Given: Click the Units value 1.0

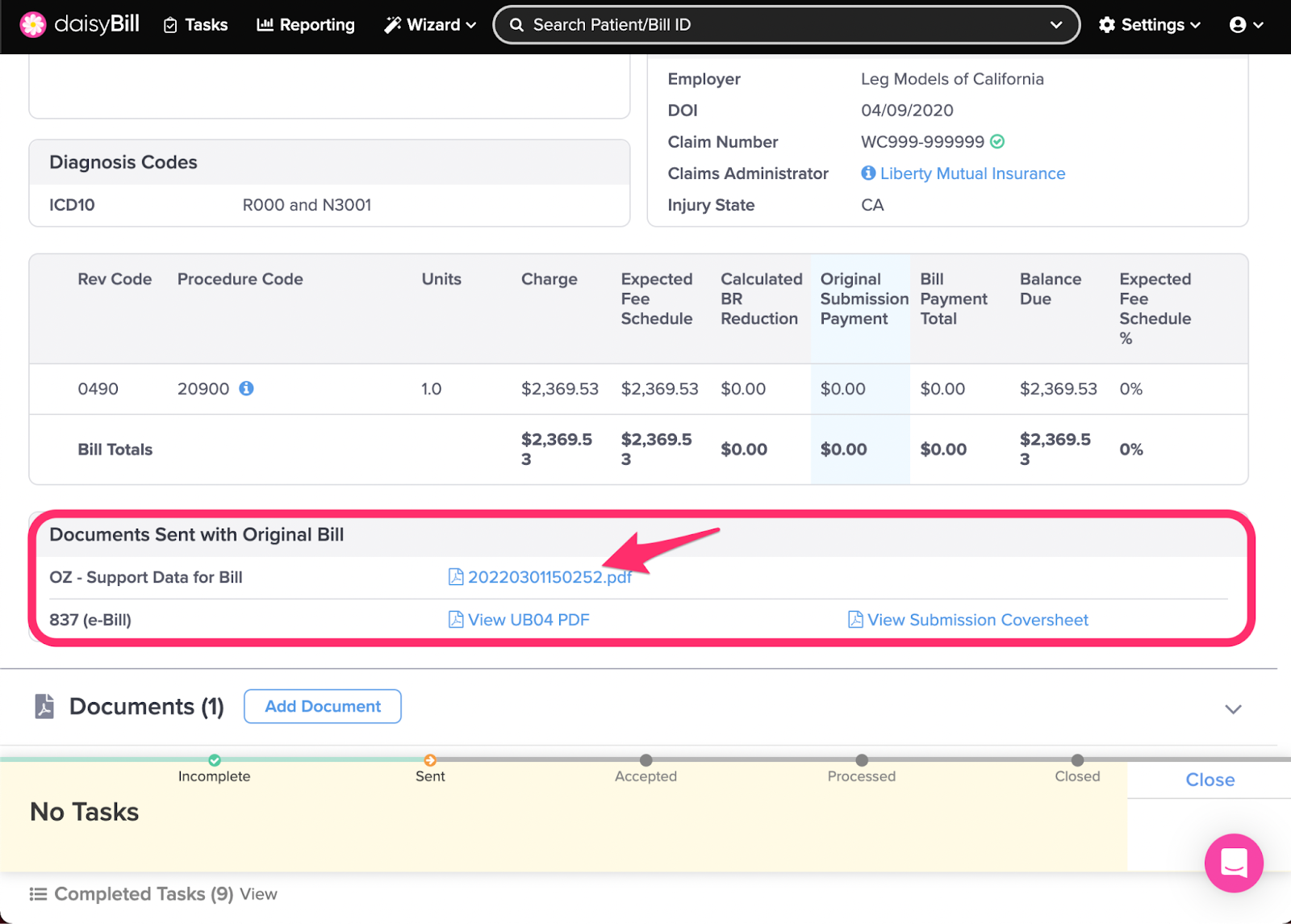Looking at the screenshot, I should [432, 389].
